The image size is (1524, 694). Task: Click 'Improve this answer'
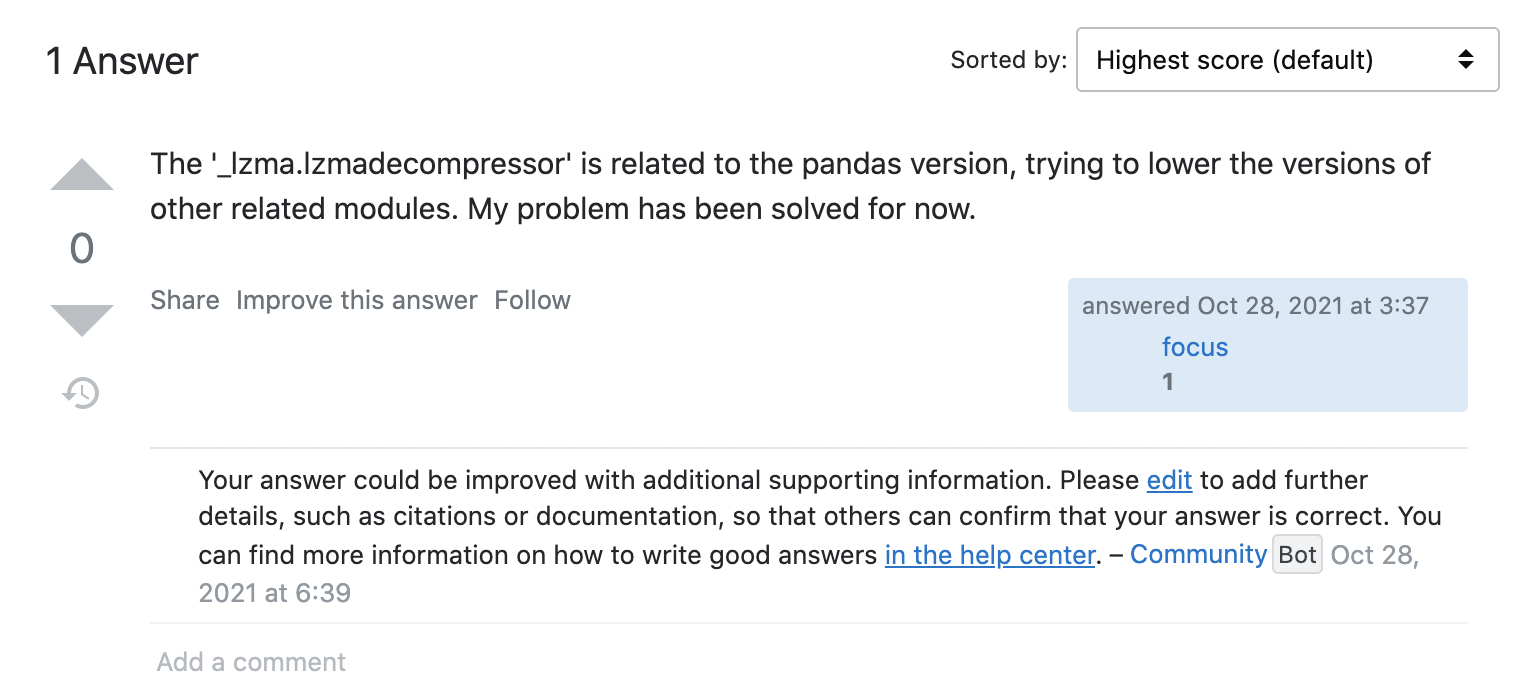356,300
